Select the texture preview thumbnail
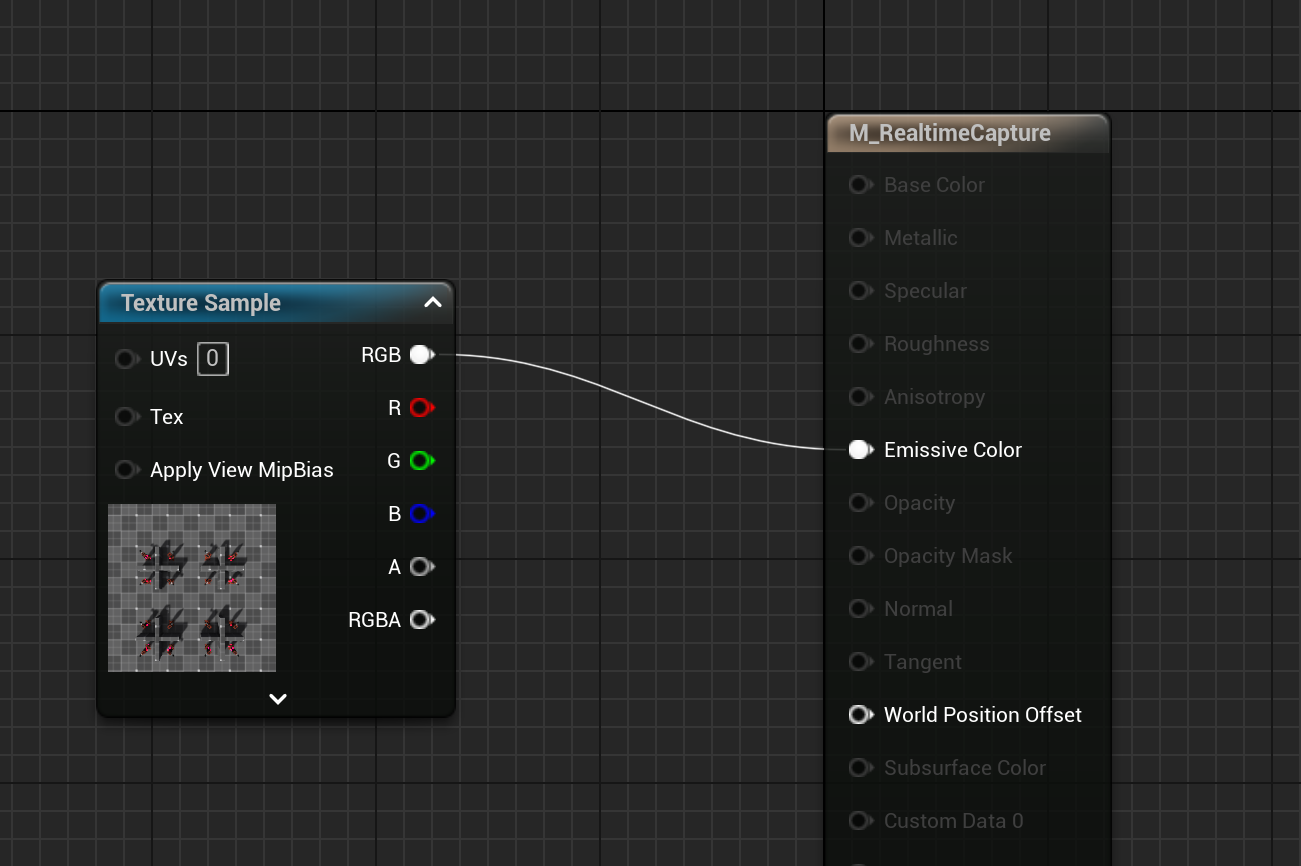 pyautogui.click(x=192, y=588)
